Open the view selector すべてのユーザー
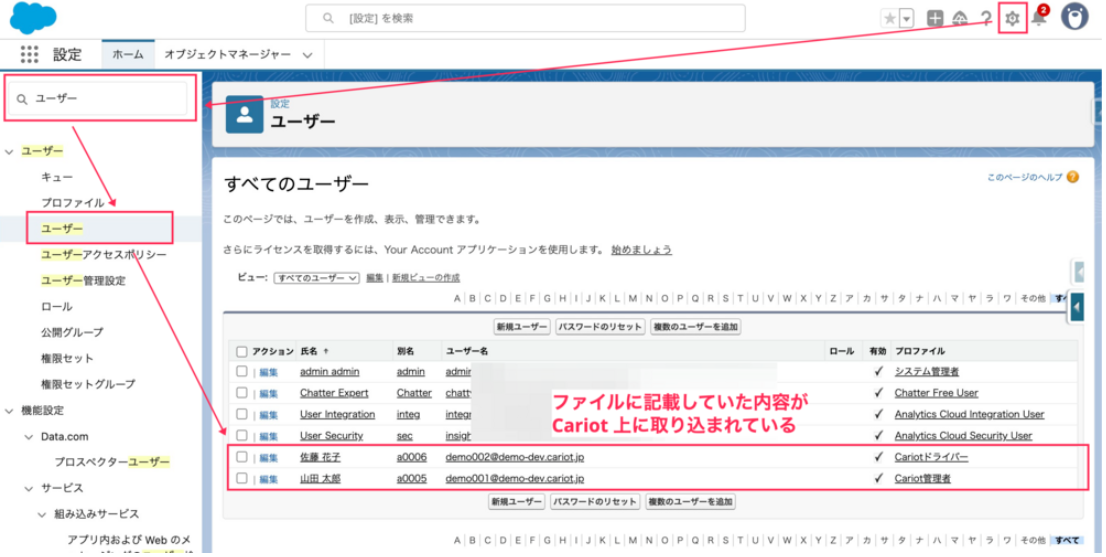 (317, 278)
